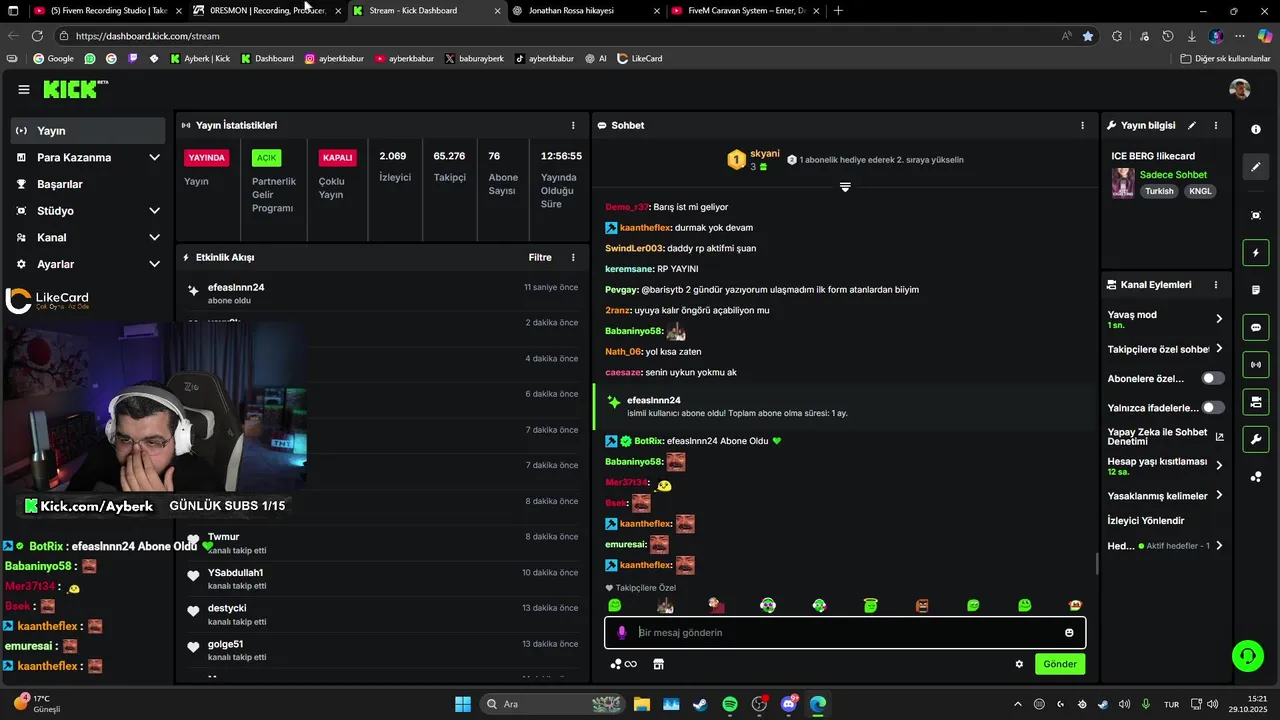Click the camera-chat icon in right toolbar
This screenshot has width=1280, height=720.
pos(1256,402)
